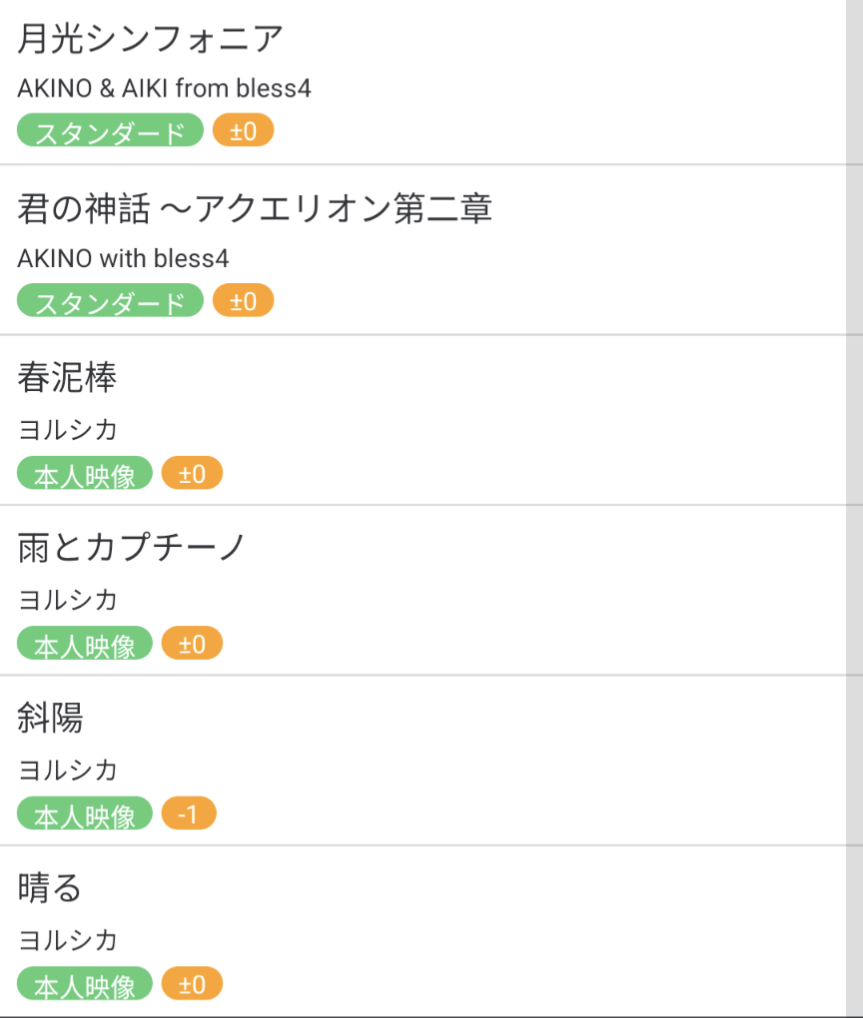Screen dimensions: 863x1018
Task: Click ±0 key badge on 晴る
Action: 192,985
